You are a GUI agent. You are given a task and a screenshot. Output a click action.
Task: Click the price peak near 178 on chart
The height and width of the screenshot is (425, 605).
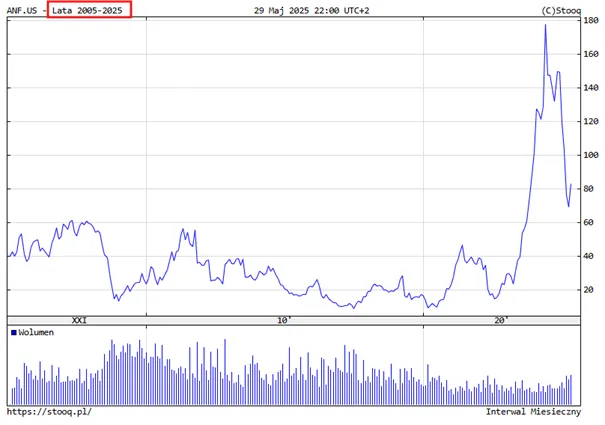coord(545,25)
